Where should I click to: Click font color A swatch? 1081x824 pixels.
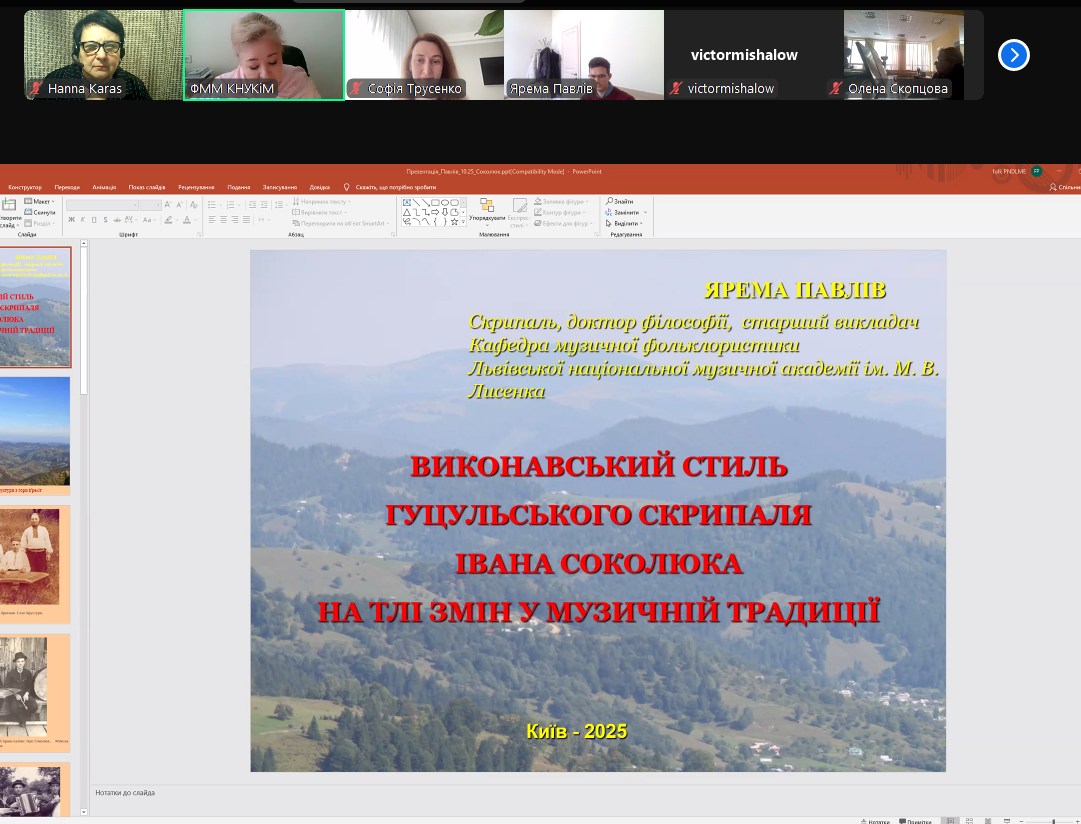(x=187, y=220)
